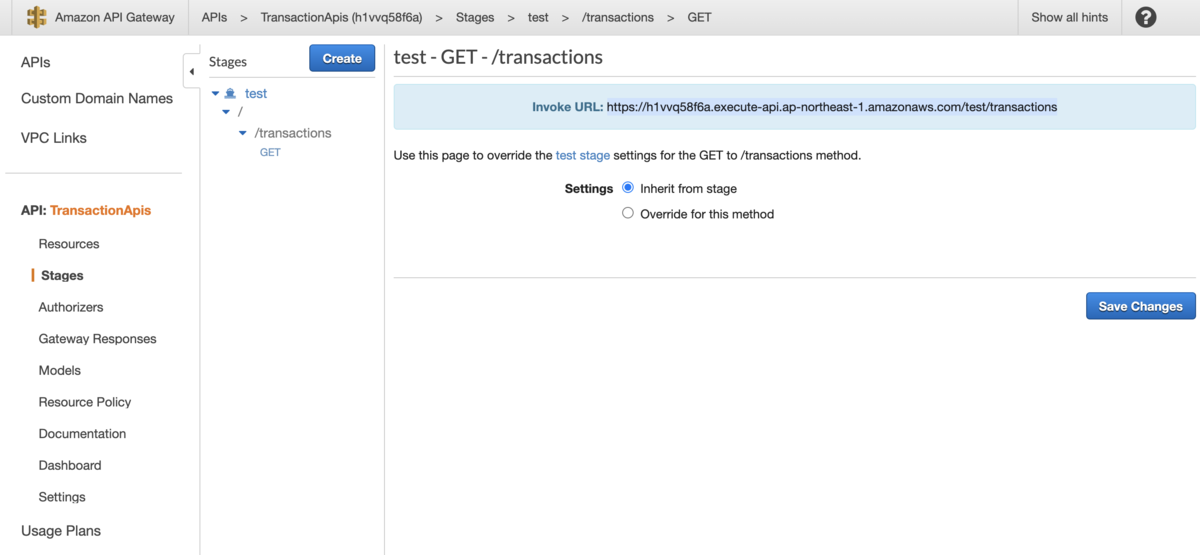Collapse the root slash resource node
The height and width of the screenshot is (555, 1200).
coord(226,113)
